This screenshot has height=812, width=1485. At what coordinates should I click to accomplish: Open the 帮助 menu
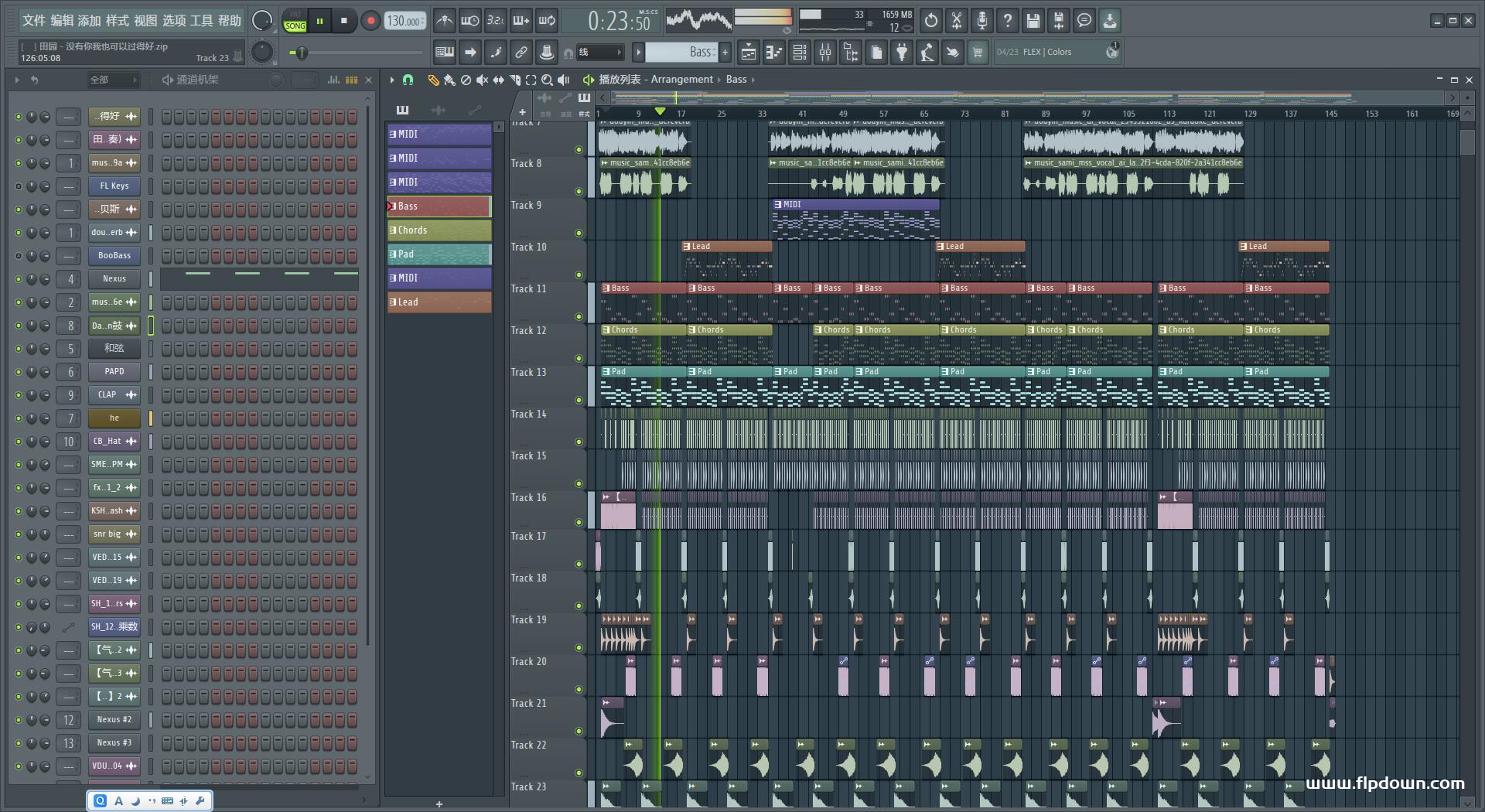click(230, 21)
